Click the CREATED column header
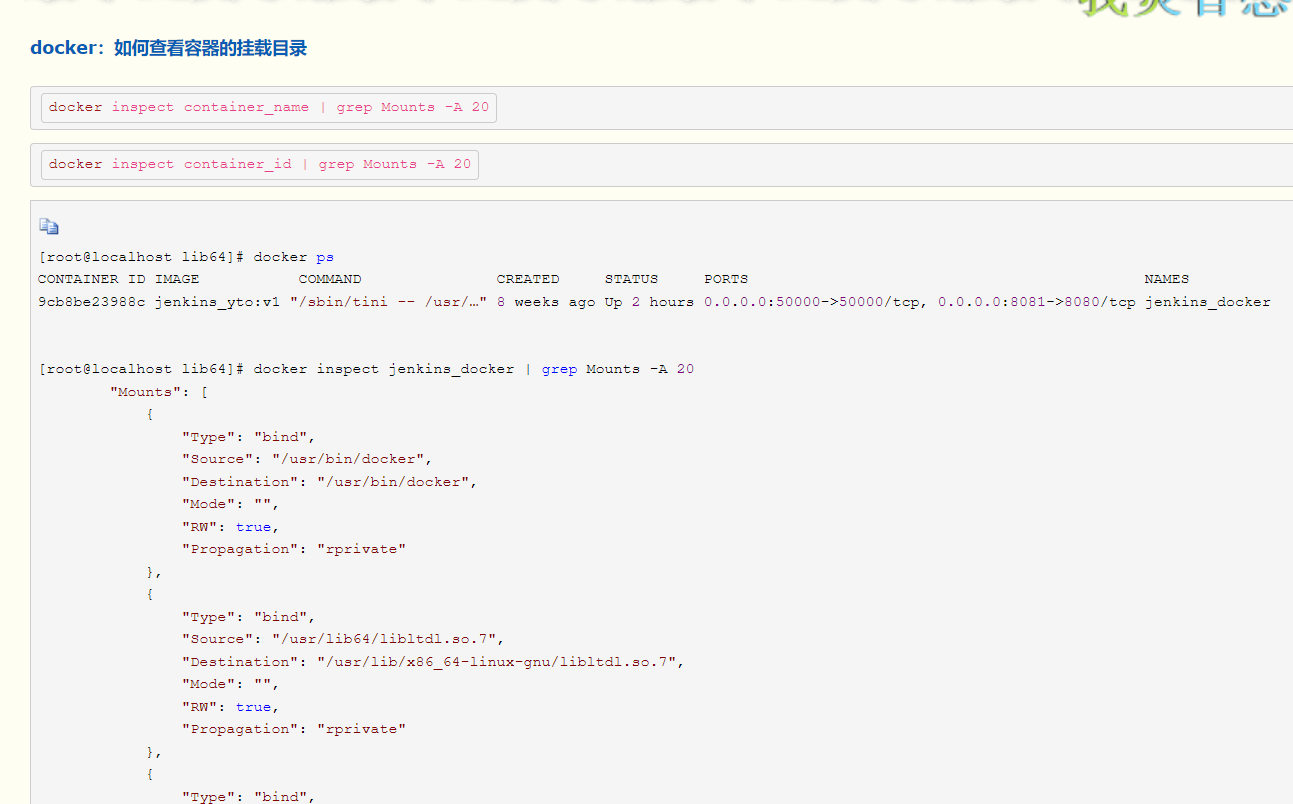This screenshot has width=1293, height=804. click(528, 279)
